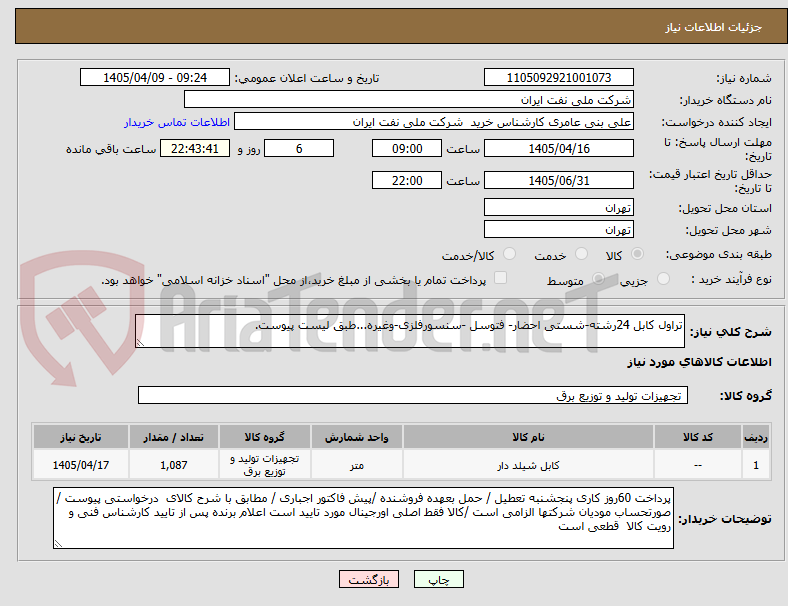Viewport: 788px width, 606px height.
Task: Select the خدمت radio button
Action: pyautogui.click(x=581, y=254)
